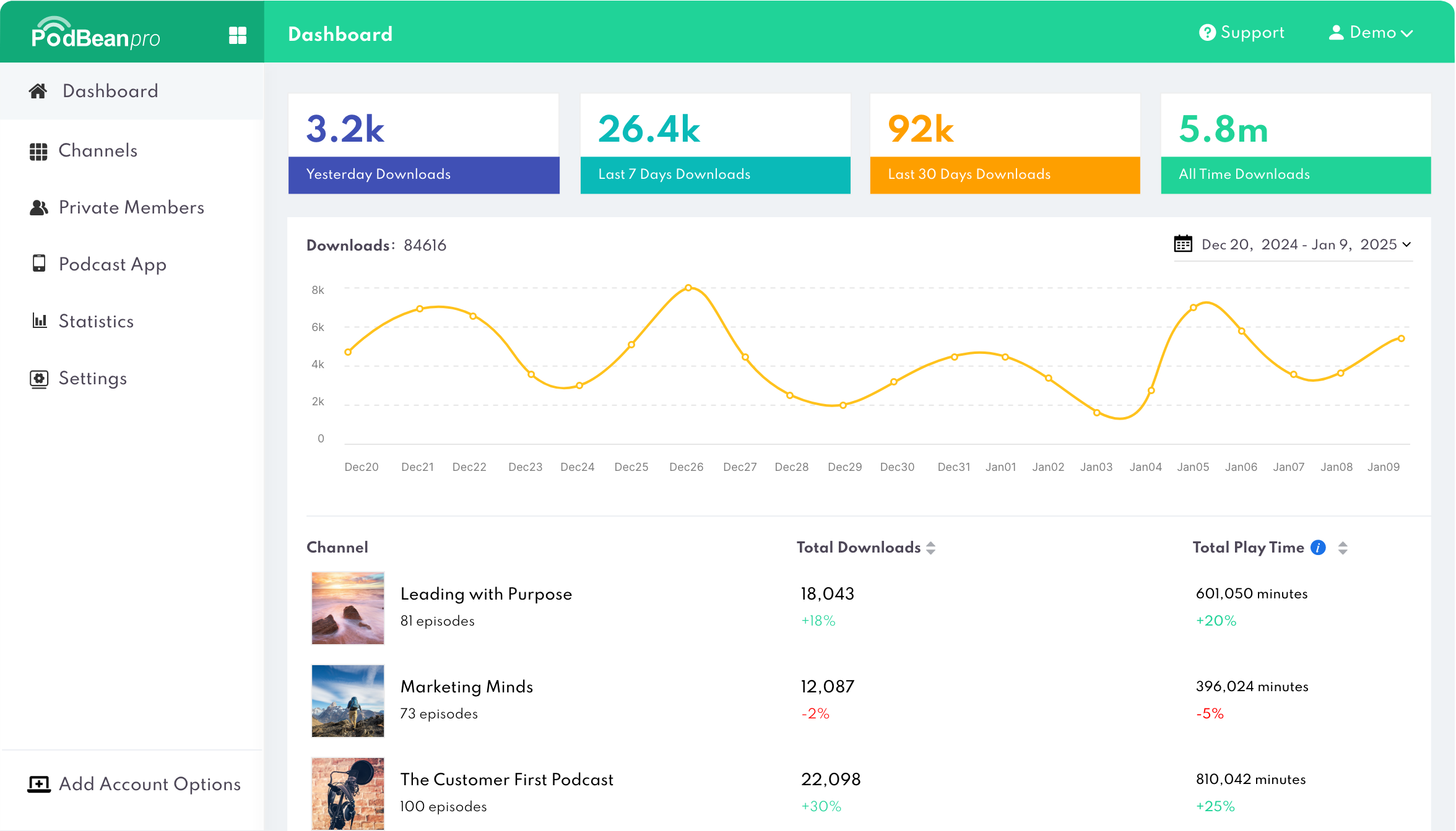Screen dimensions: 1456x831
Task: Click the Podcast App phone icon
Action: point(38,264)
